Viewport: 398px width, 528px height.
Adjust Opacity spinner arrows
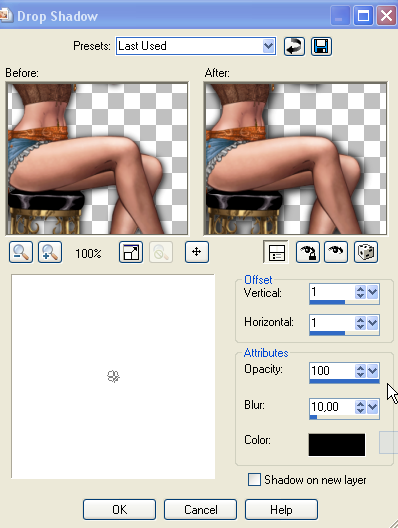point(360,371)
